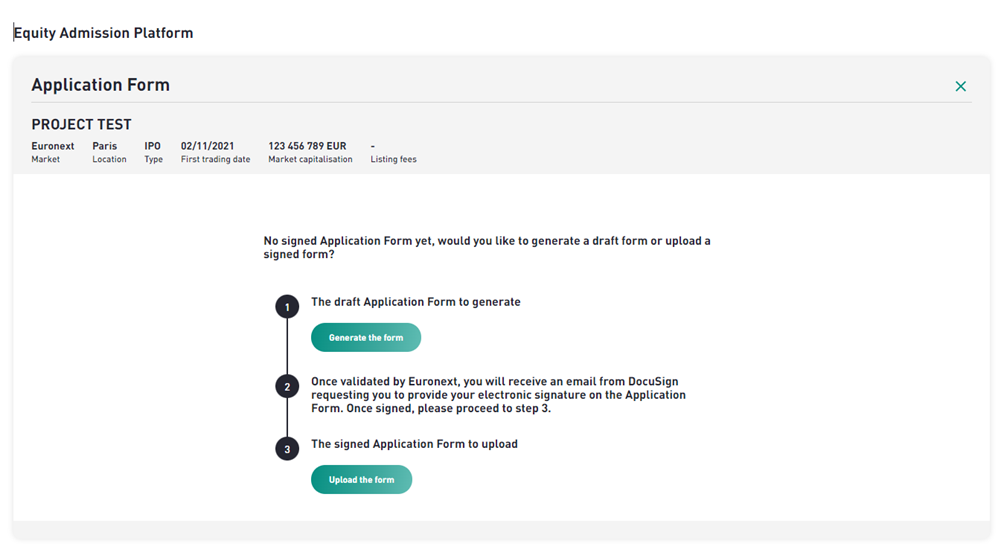Click the Generate the form button
Image resolution: width=1004 pixels, height=544 pixels.
point(366,337)
